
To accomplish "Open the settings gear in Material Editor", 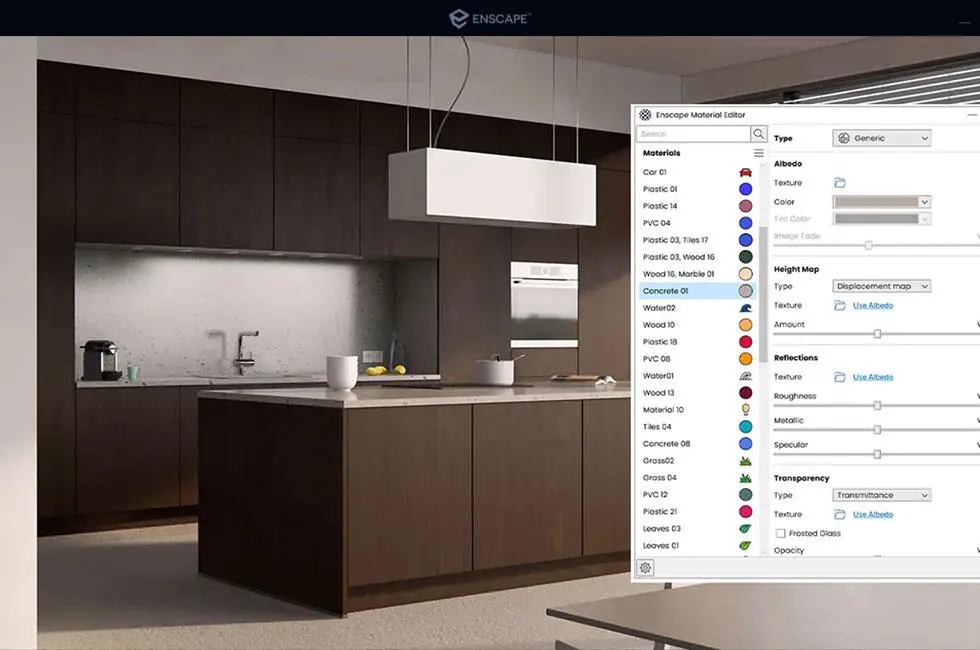I will pos(645,568).
